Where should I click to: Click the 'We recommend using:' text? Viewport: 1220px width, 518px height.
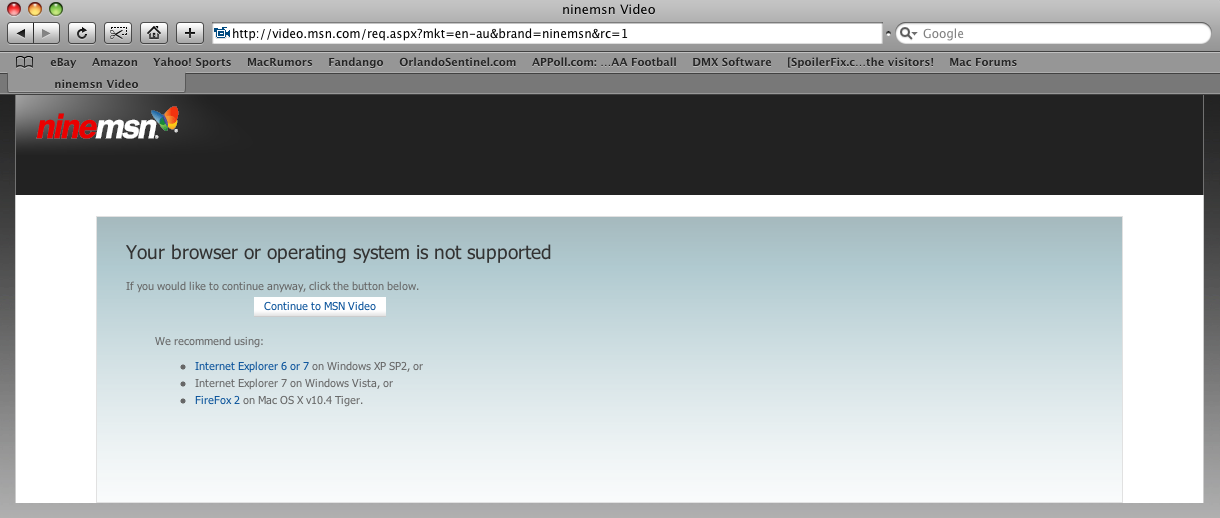pos(209,342)
